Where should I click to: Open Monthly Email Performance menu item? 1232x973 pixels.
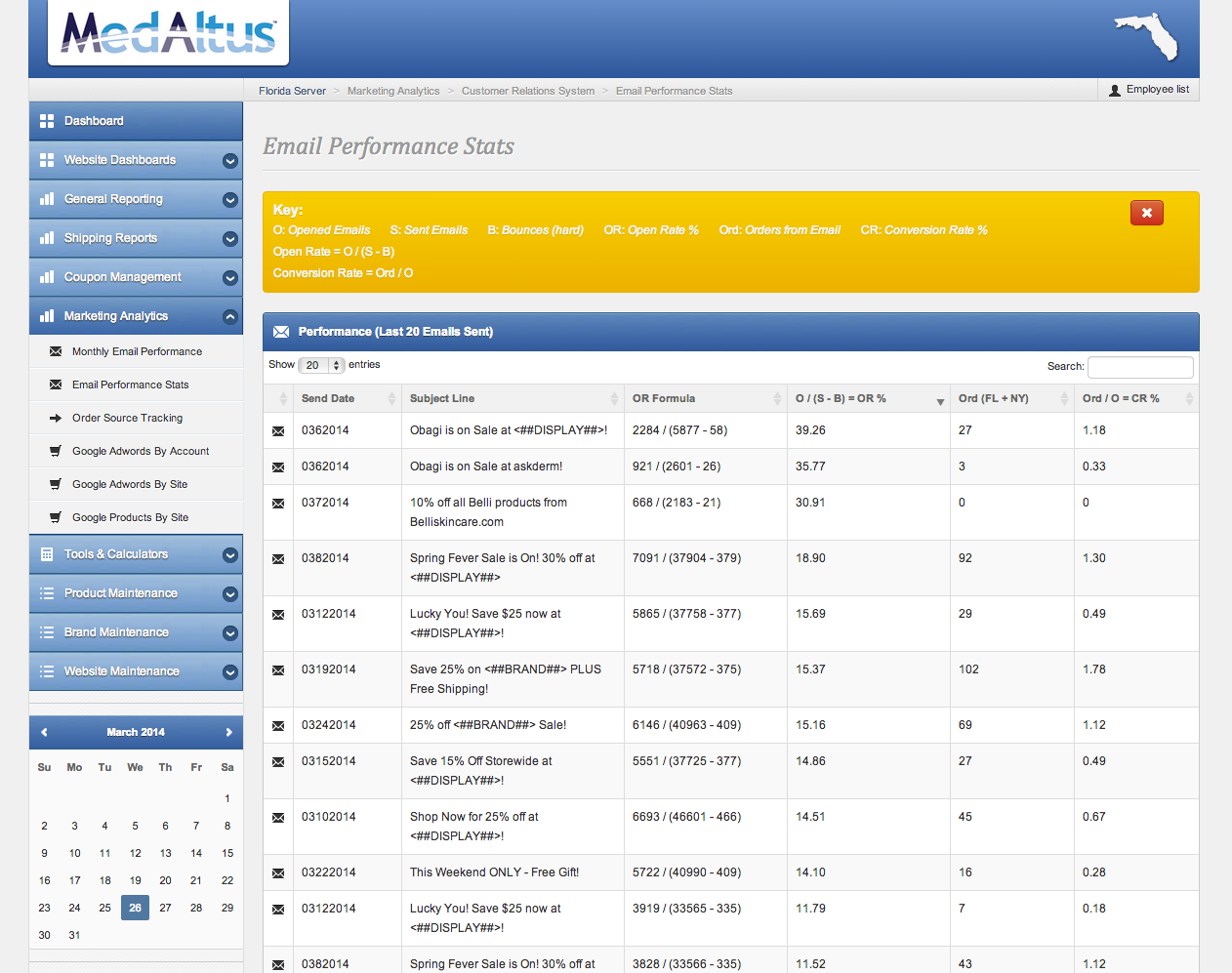[x=137, y=351]
